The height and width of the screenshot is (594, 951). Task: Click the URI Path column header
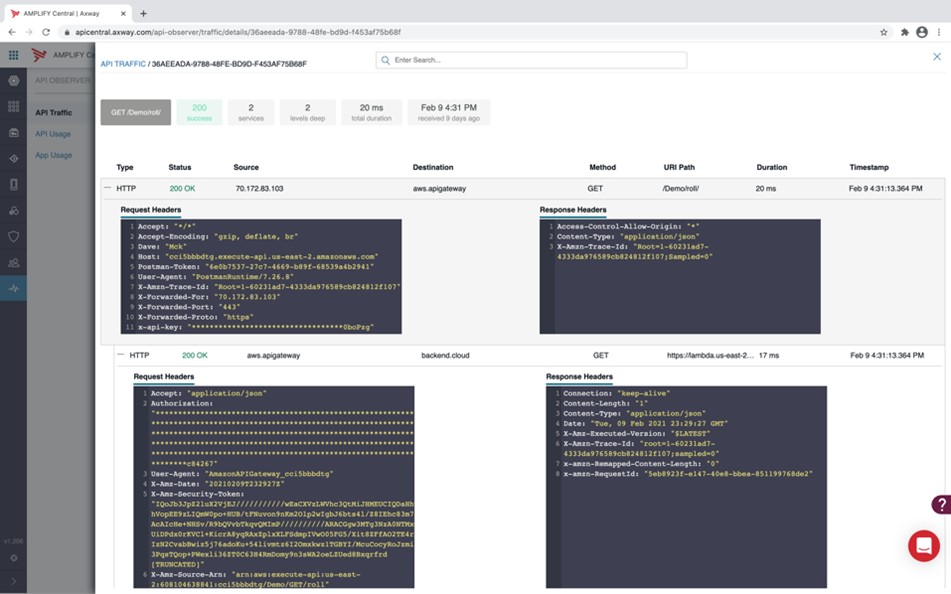click(x=679, y=167)
